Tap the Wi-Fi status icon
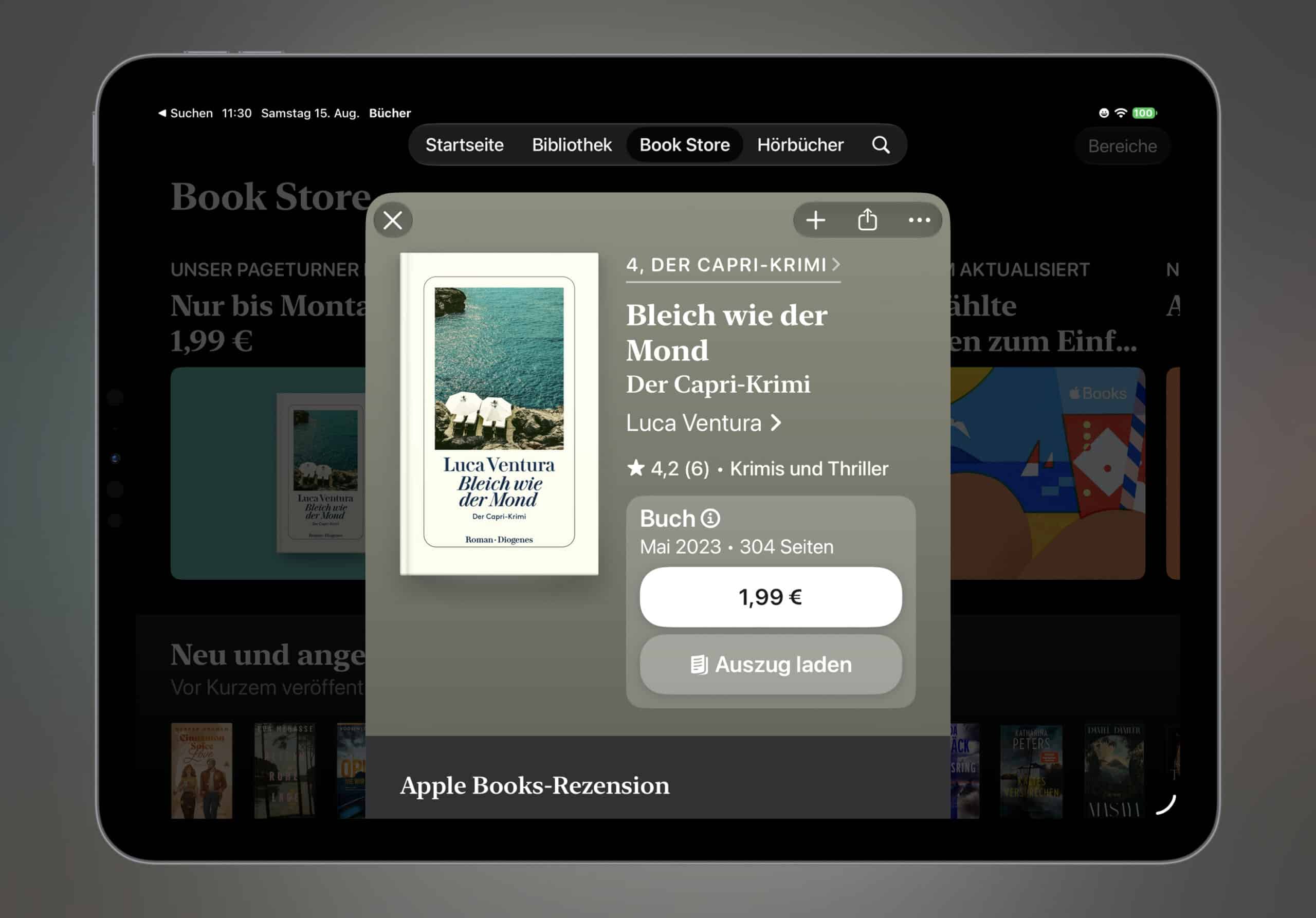Viewport: 1316px width, 918px height. pyautogui.click(x=1121, y=113)
